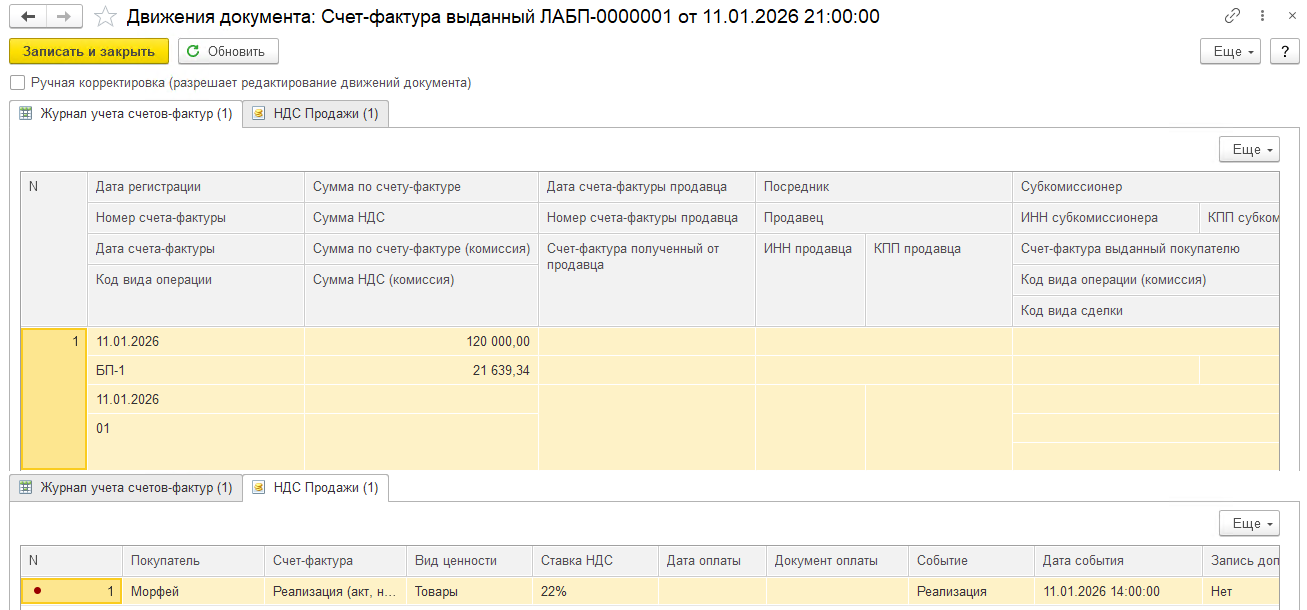The image size is (1307, 610).
Task: Add document to favorites with the star icon
Action: (x=104, y=17)
